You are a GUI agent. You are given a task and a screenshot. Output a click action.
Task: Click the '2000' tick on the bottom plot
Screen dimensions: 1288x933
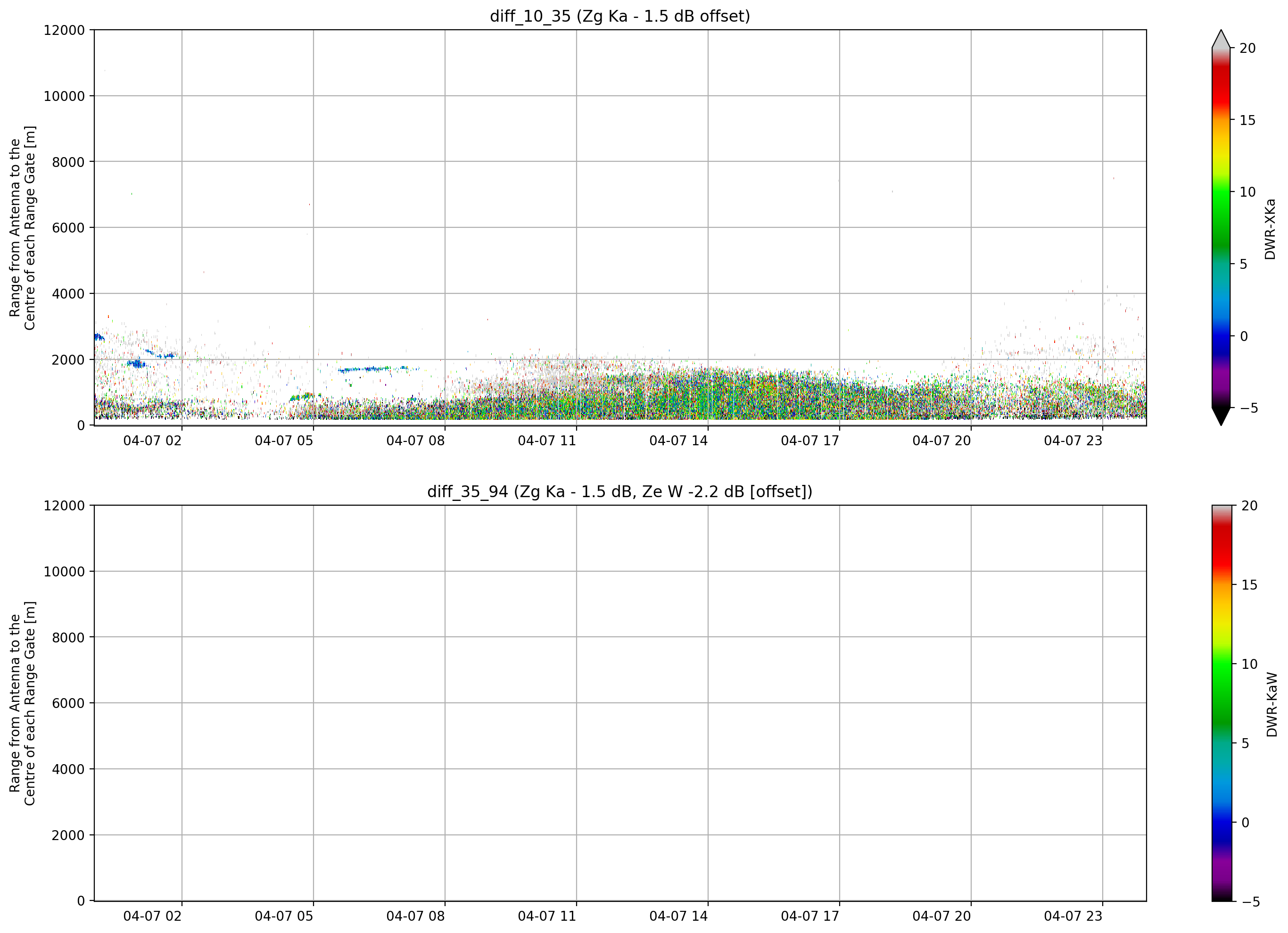[68, 835]
